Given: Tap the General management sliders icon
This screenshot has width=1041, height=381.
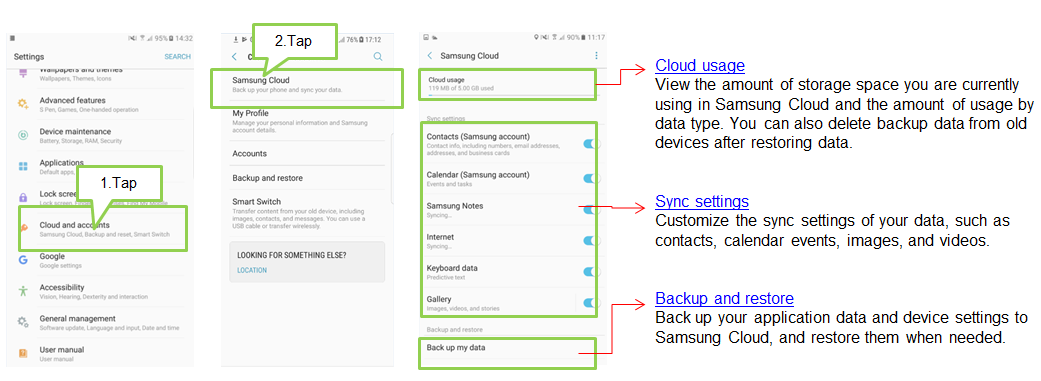Looking at the screenshot, I should click(23, 323).
